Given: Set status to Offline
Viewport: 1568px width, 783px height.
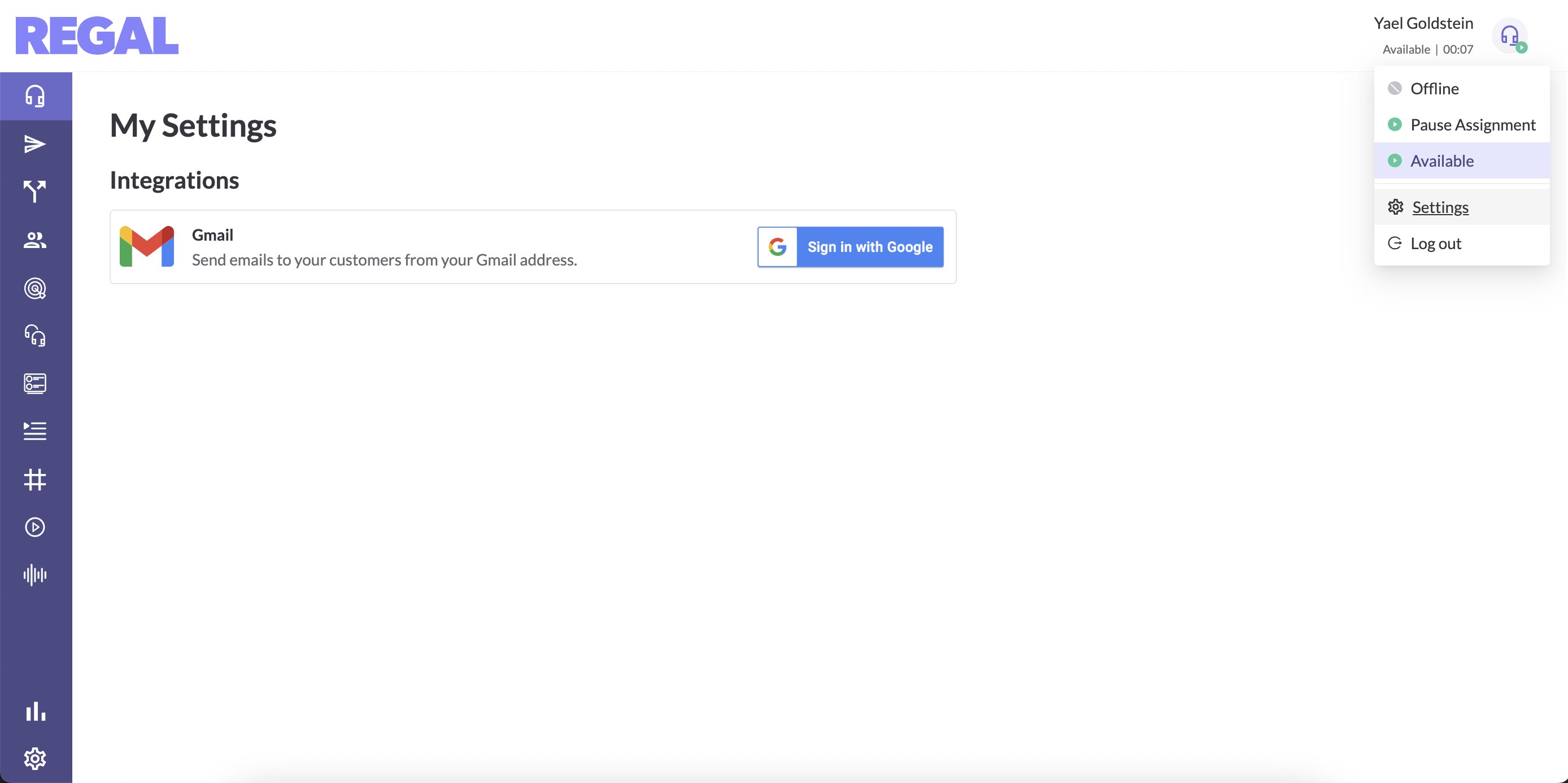Looking at the screenshot, I should coord(1434,89).
